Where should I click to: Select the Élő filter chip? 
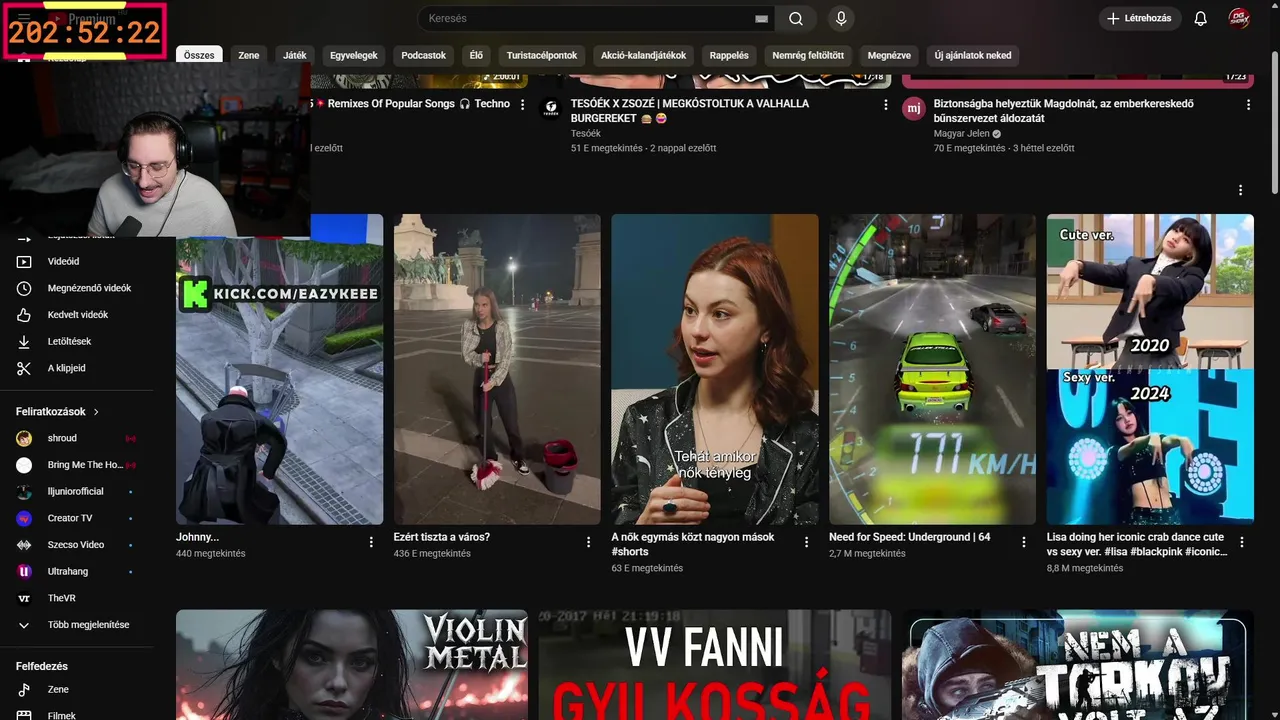476,56
